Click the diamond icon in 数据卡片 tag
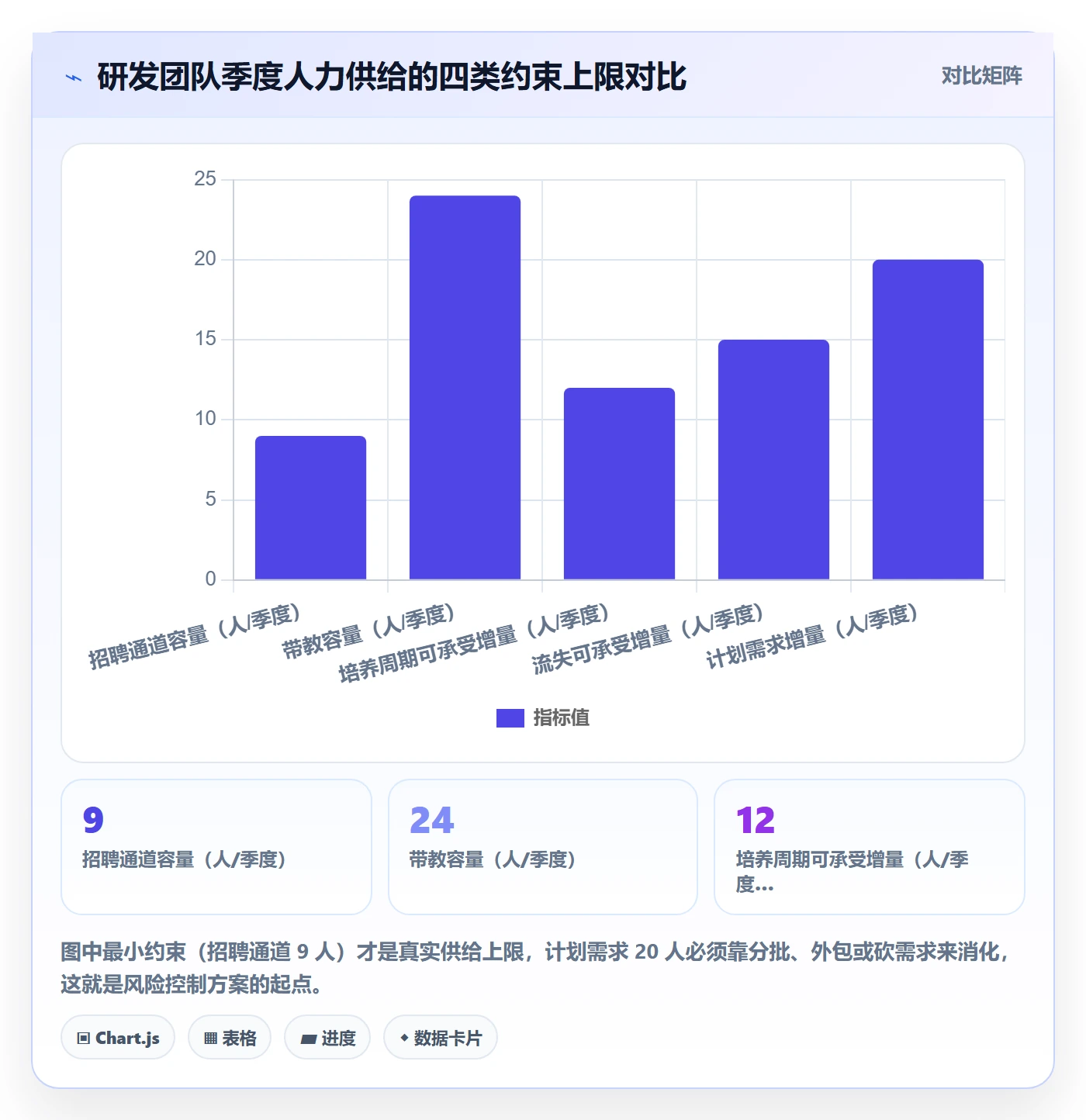Screen dimensions: 1086x1120 coord(404,1038)
